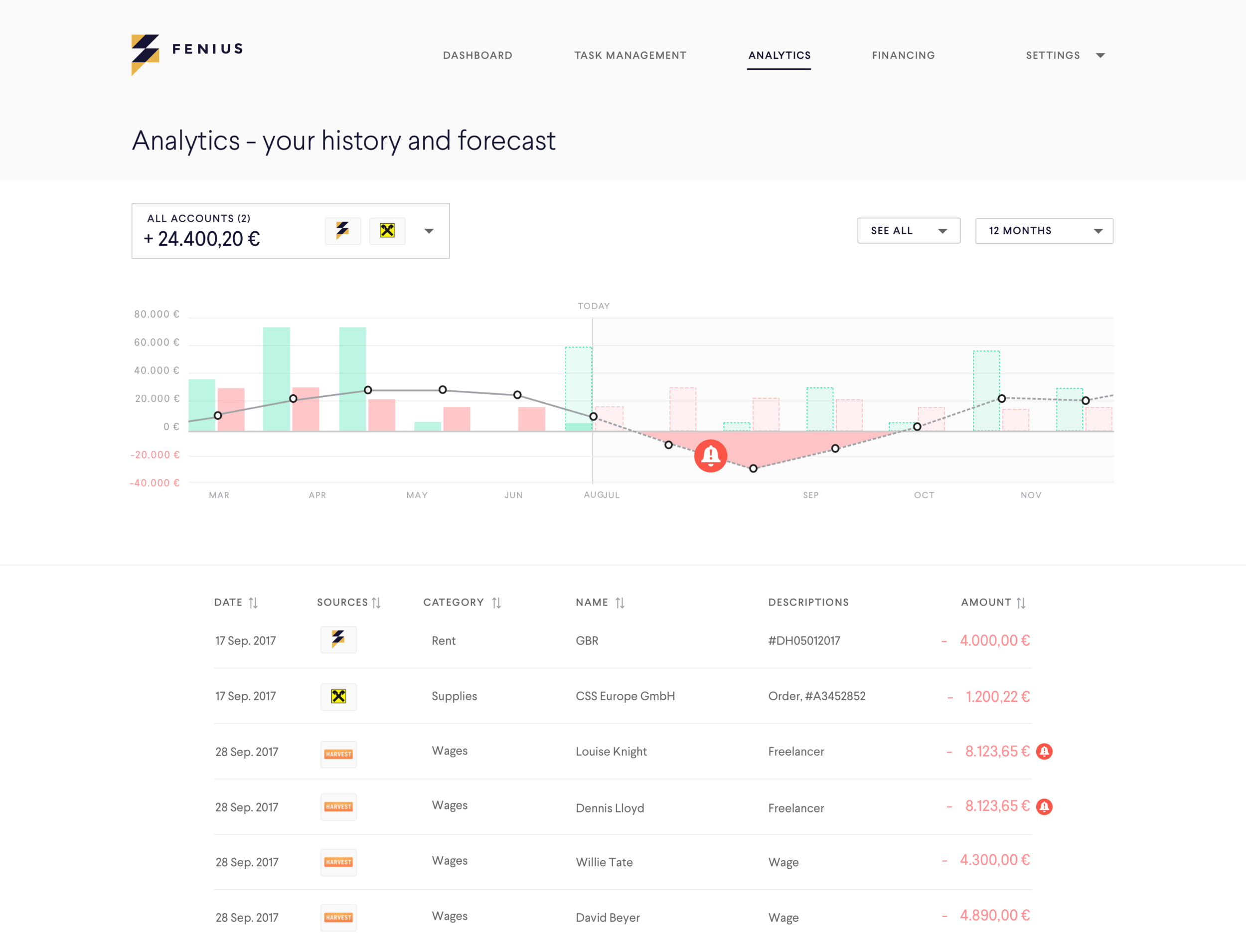Screen dimensions: 1246x952
Task: Click Harvest source icon in Willie Tate row
Action: (x=338, y=862)
